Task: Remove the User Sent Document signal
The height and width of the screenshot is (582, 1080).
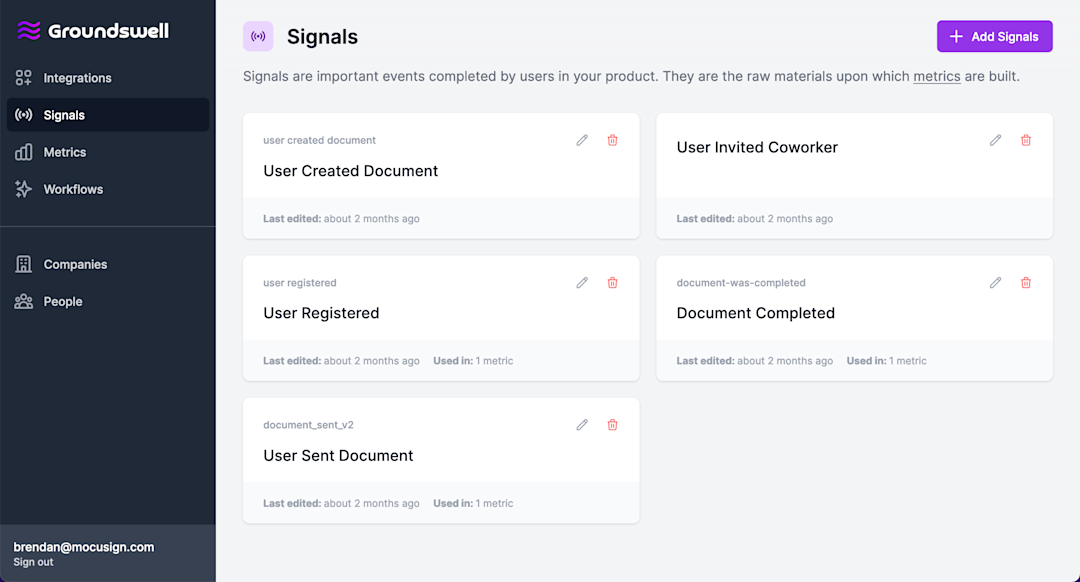Action: (613, 425)
